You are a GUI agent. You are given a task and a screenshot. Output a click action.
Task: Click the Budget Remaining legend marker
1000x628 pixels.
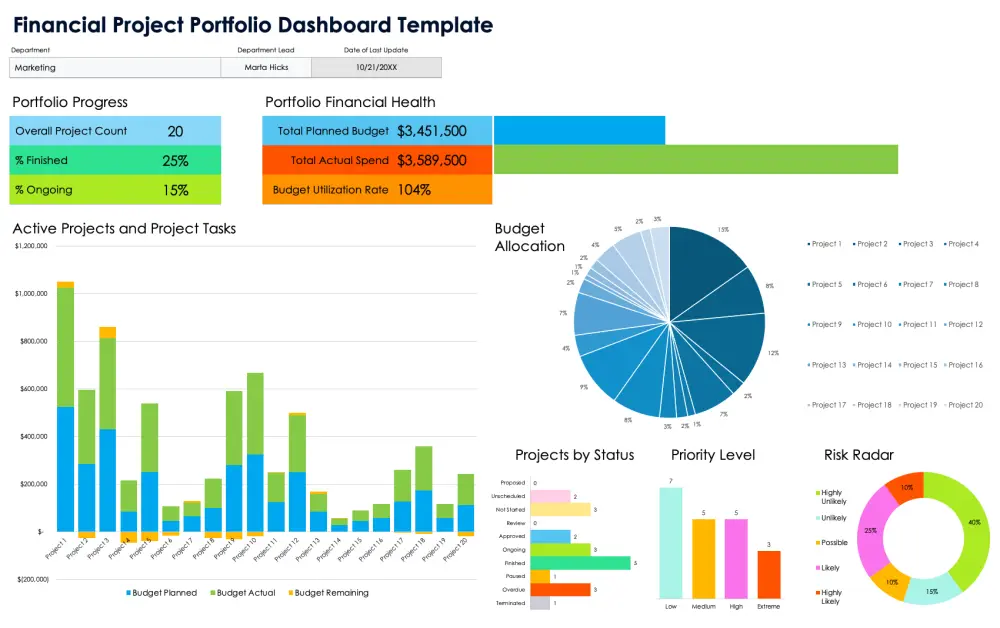pyautogui.click(x=291, y=592)
